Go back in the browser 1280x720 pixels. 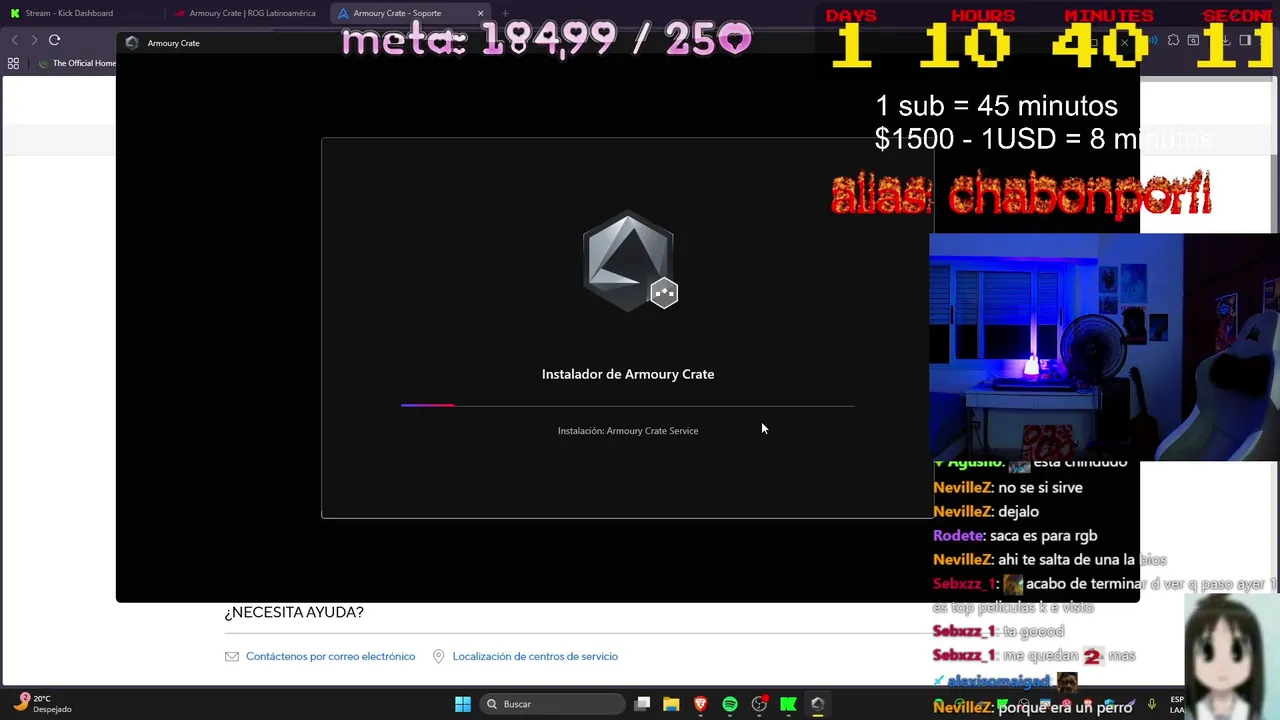[x=14, y=40]
